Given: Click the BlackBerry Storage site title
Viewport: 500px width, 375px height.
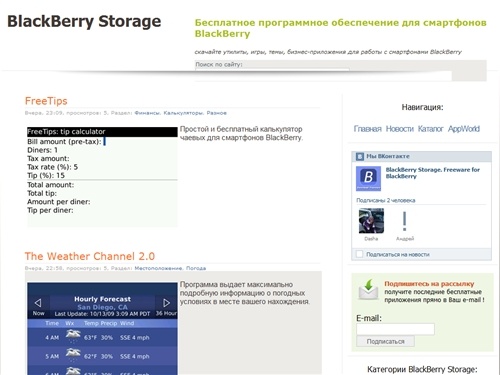Looking at the screenshot, I should pyautogui.click(x=84, y=22).
